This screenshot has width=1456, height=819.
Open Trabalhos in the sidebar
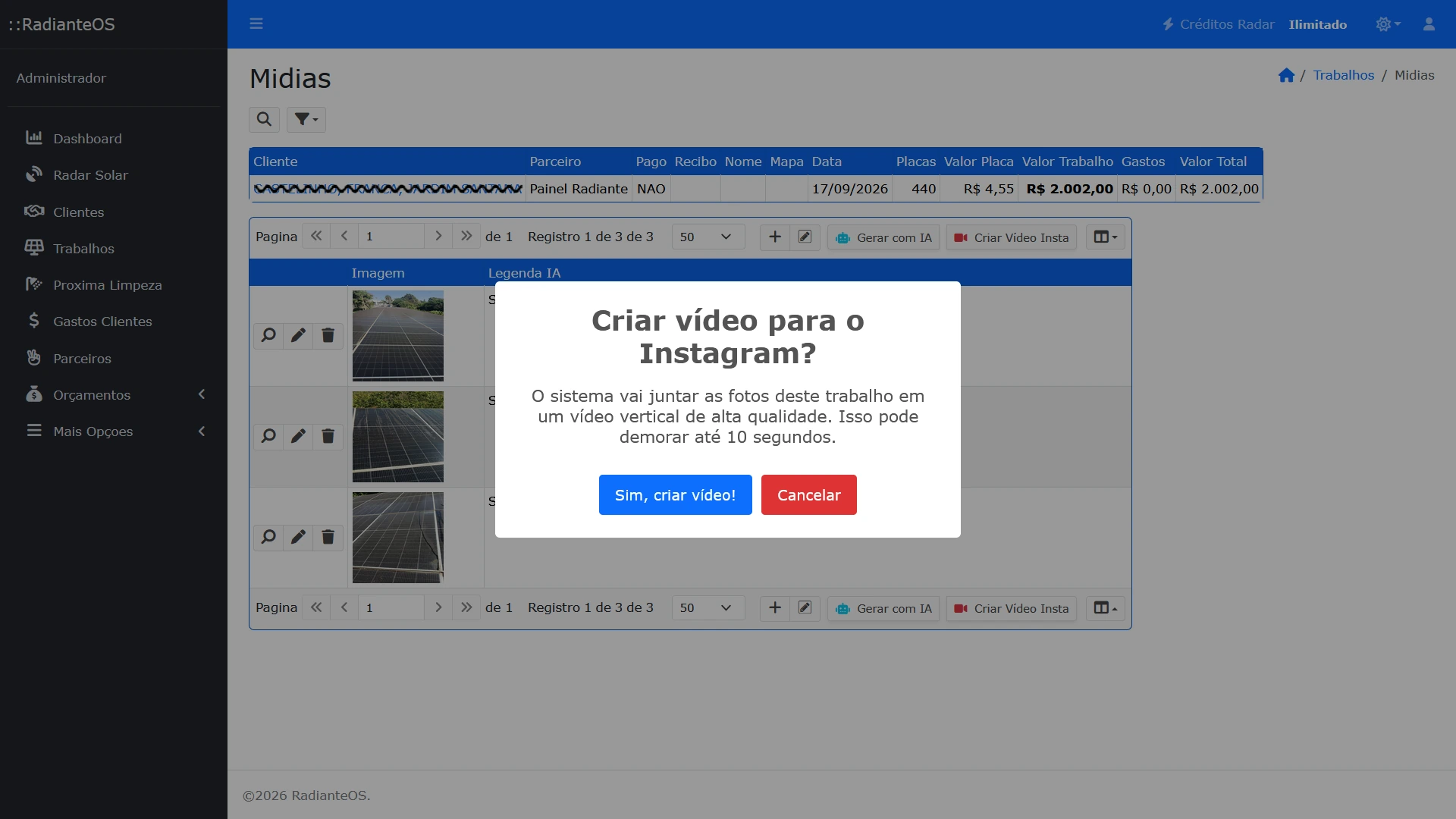click(x=114, y=248)
